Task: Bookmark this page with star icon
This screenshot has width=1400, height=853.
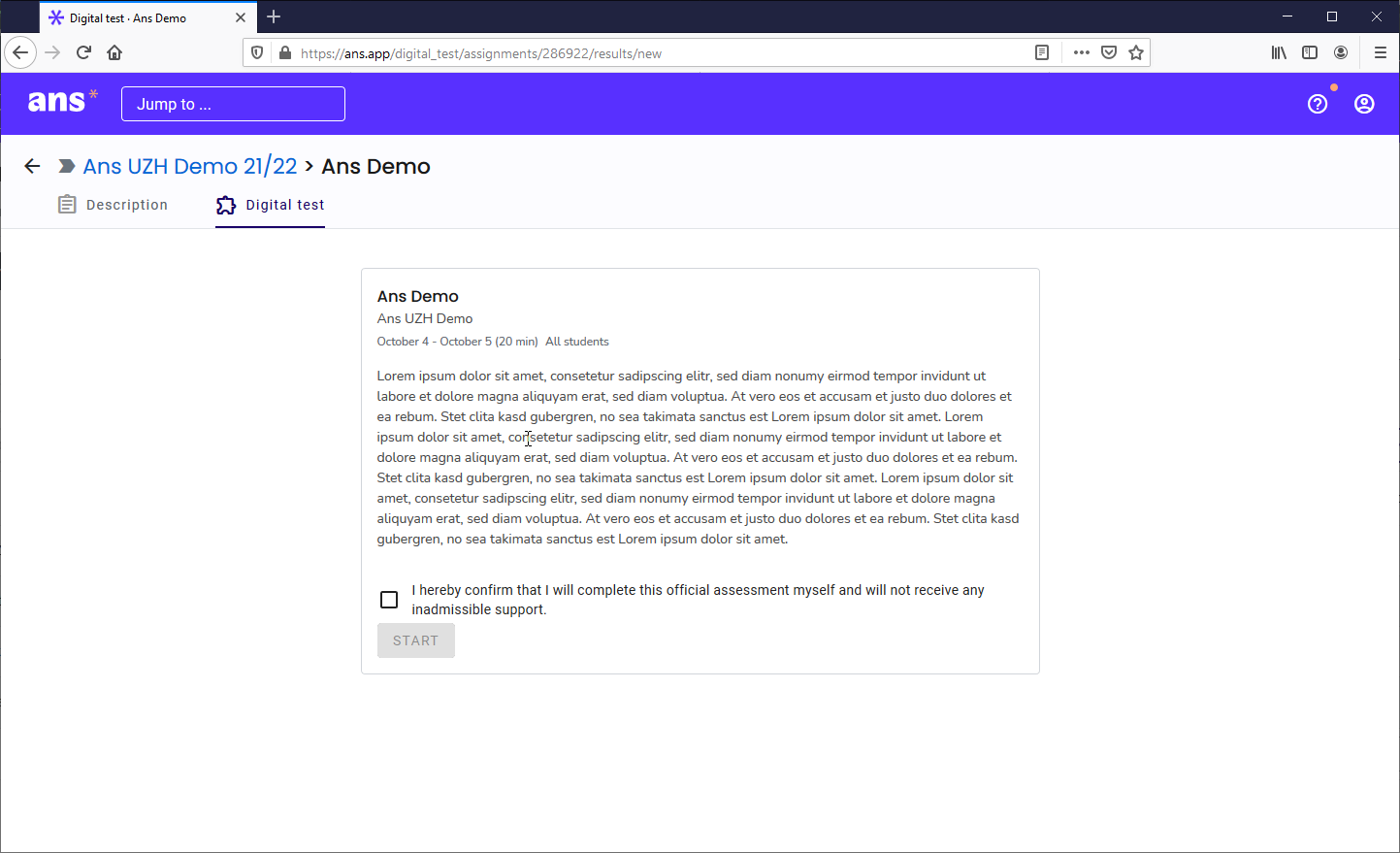Action: point(1135,52)
